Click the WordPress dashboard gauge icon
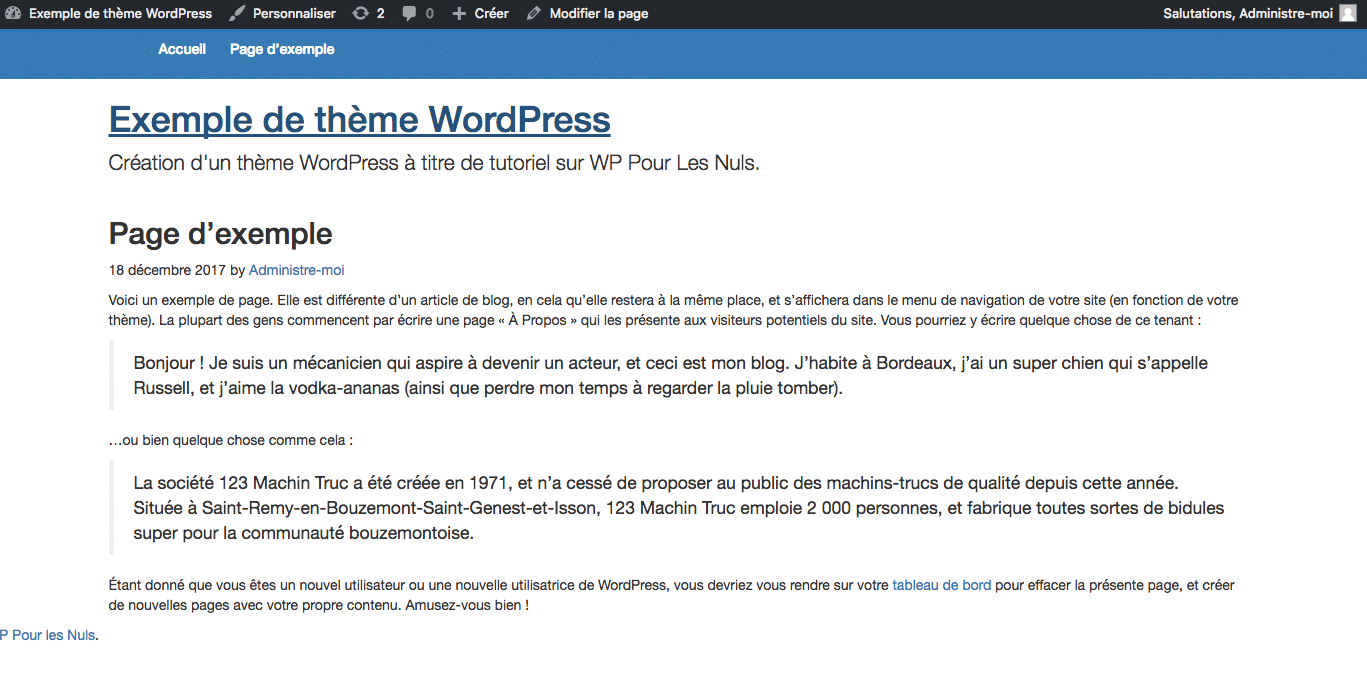The image size is (1367, 676). tap(13, 14)
